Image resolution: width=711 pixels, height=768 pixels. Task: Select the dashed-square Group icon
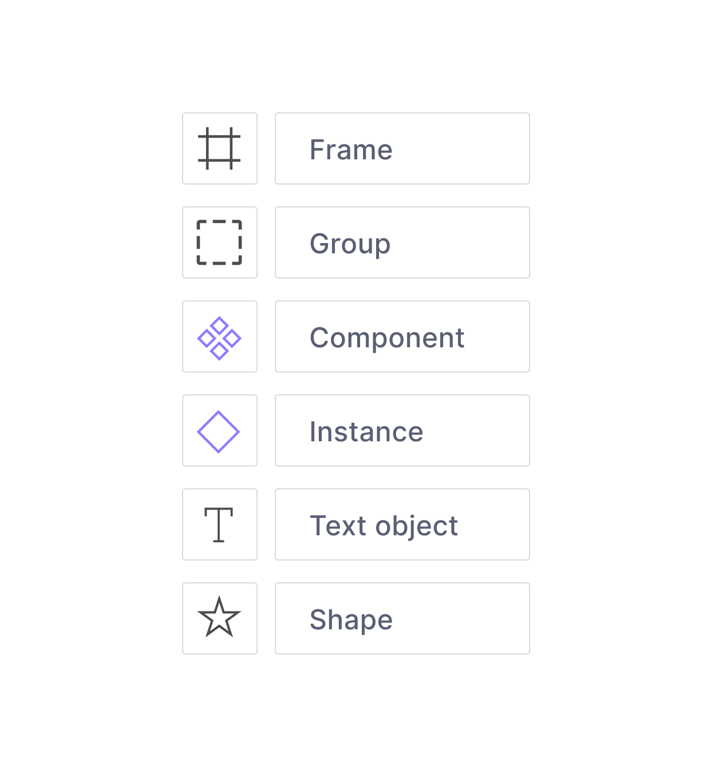[219, 242]
